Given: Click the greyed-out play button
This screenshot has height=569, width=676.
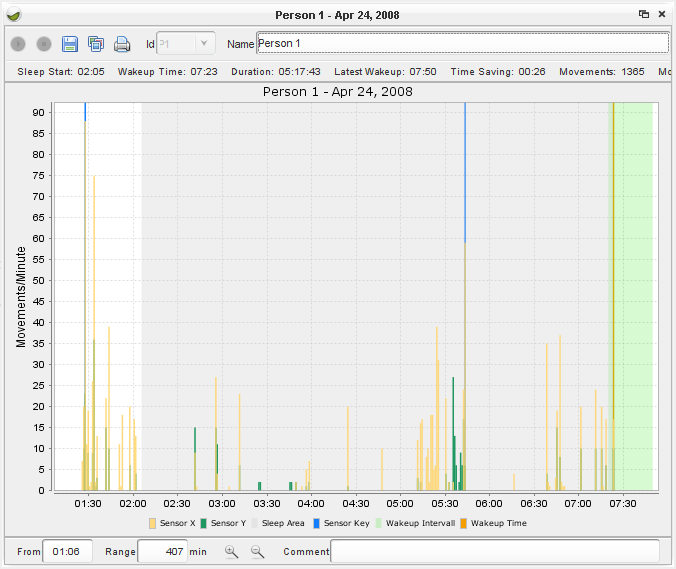Looking at the screenshot, I should point(18,44).
